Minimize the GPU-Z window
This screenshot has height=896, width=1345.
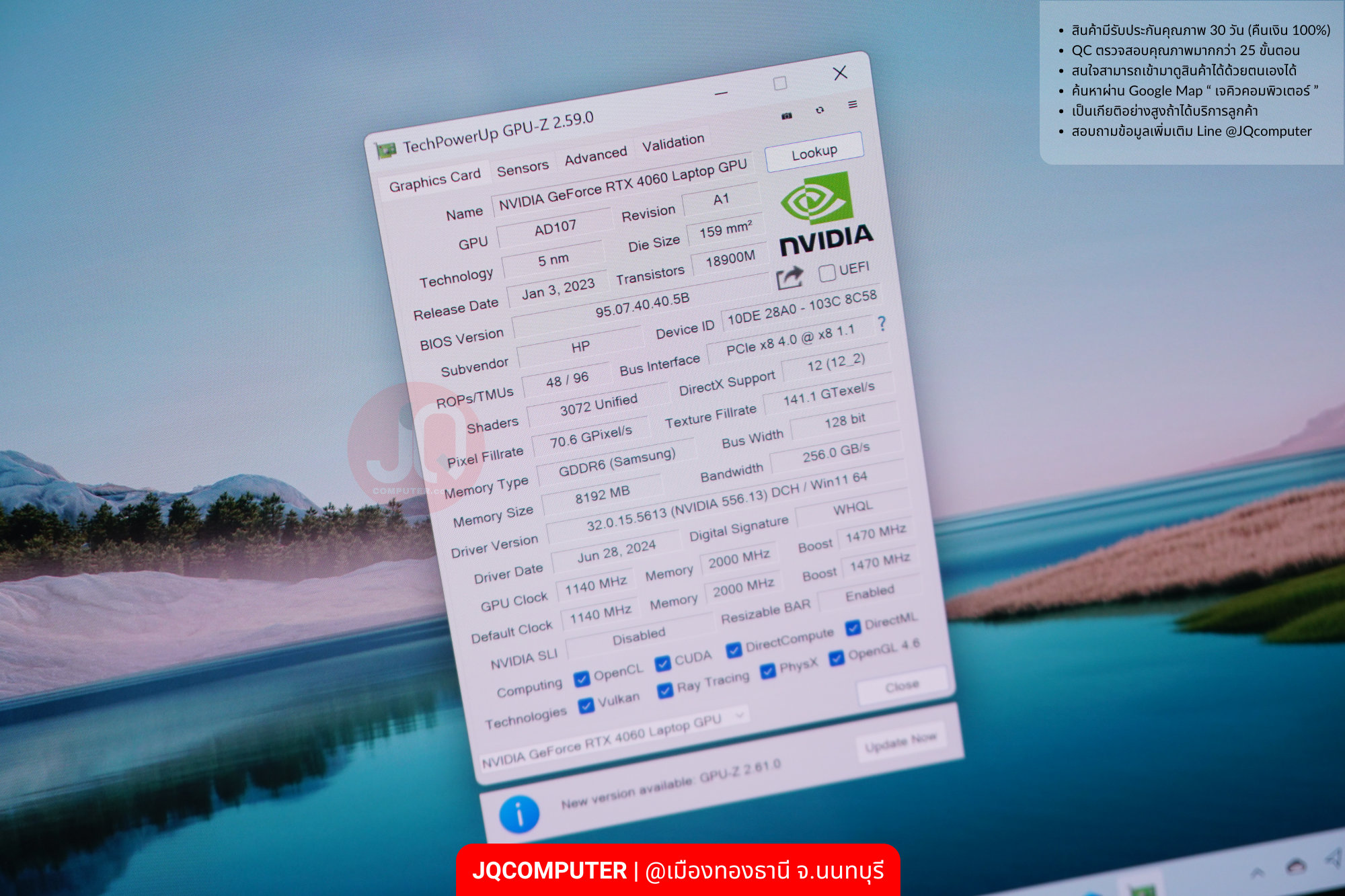point(721,93)
